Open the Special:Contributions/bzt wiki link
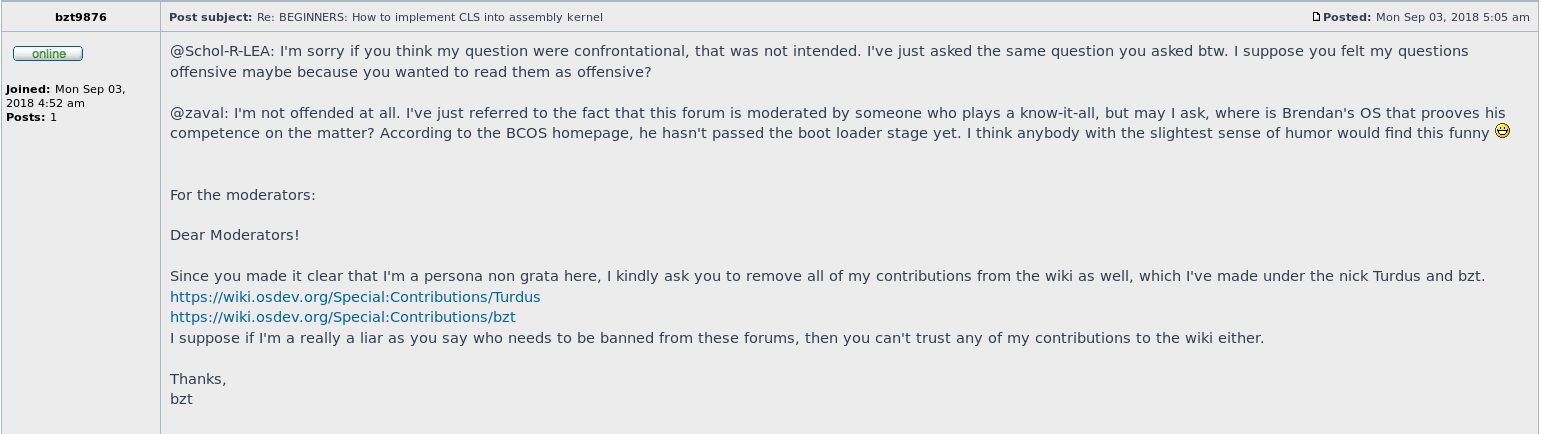The width and height of the screenshot is (1541, 434). click(343, 317)
